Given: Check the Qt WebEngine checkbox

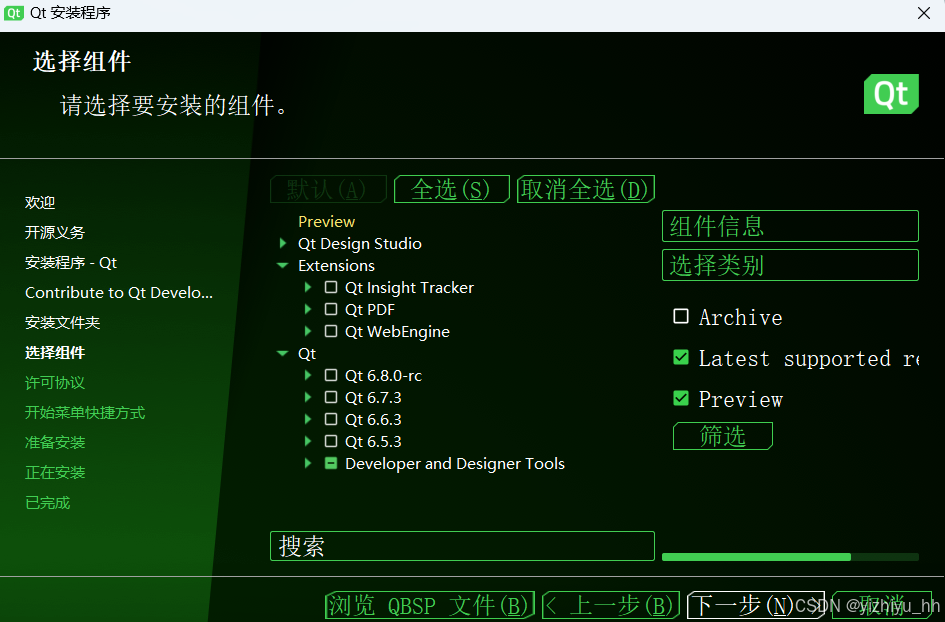Looking at the screenshot, I should (331, 331).
